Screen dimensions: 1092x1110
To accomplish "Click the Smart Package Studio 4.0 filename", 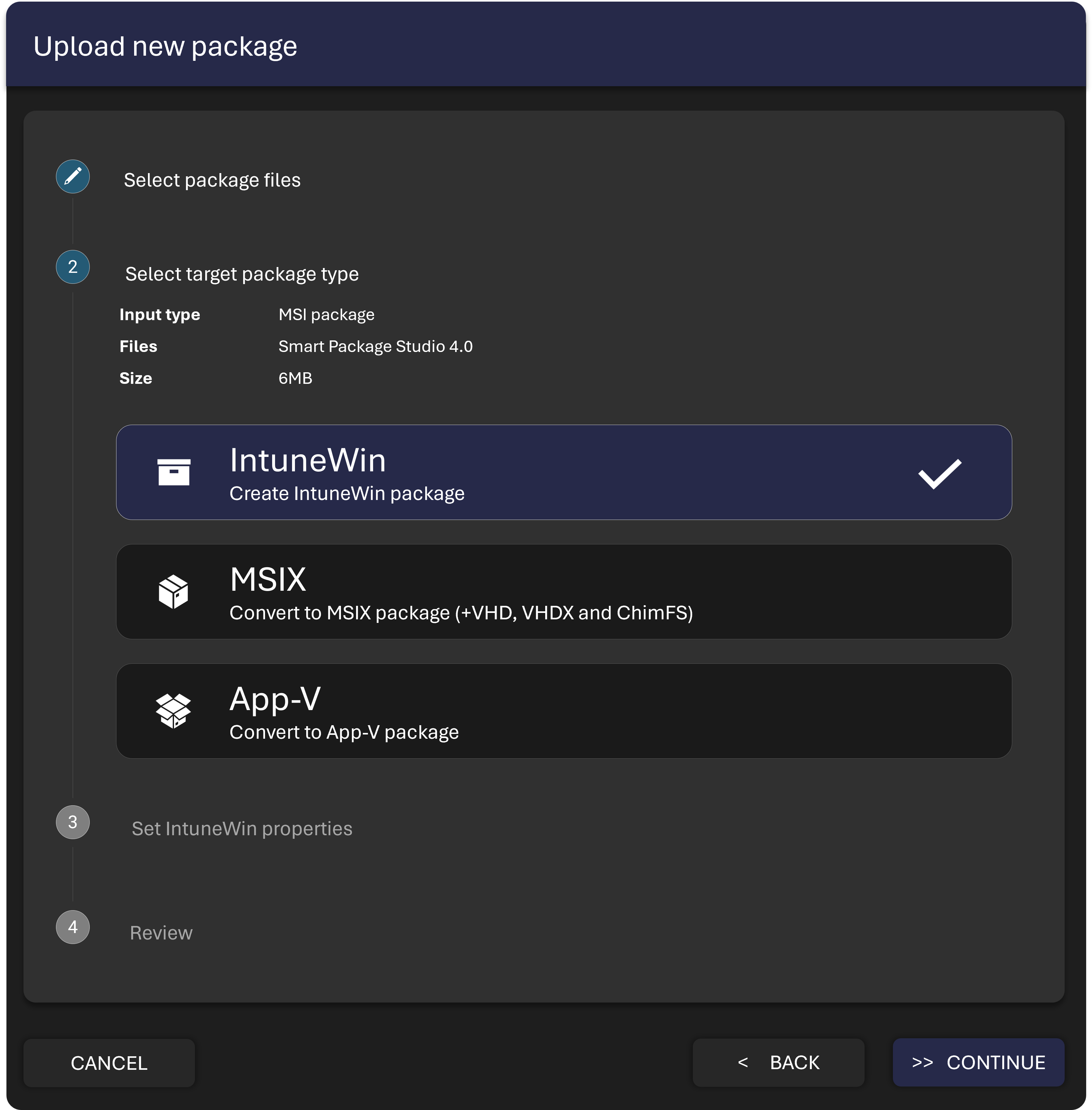I will click(x=375, y=347).
